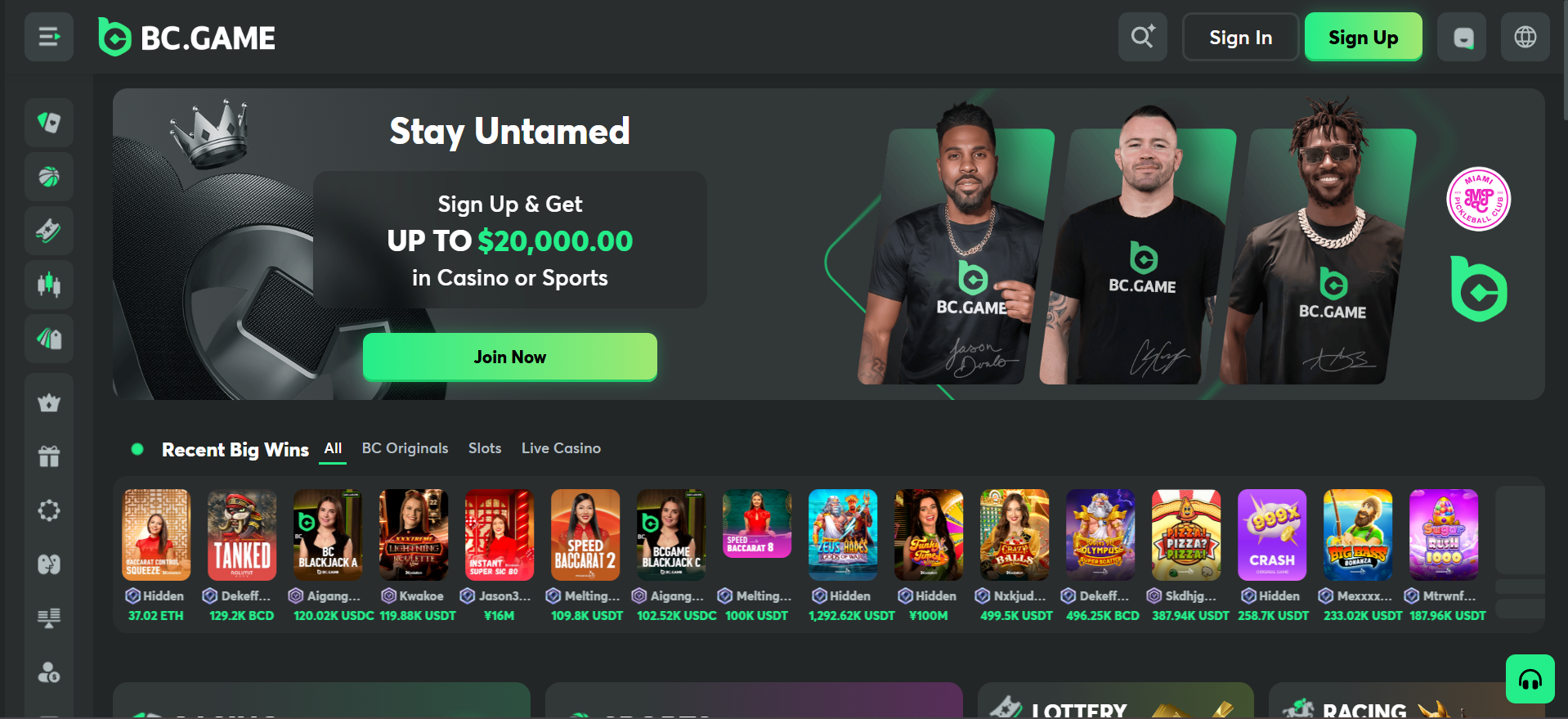Open the TANKED game thumbnail

[x=242, y=535]
